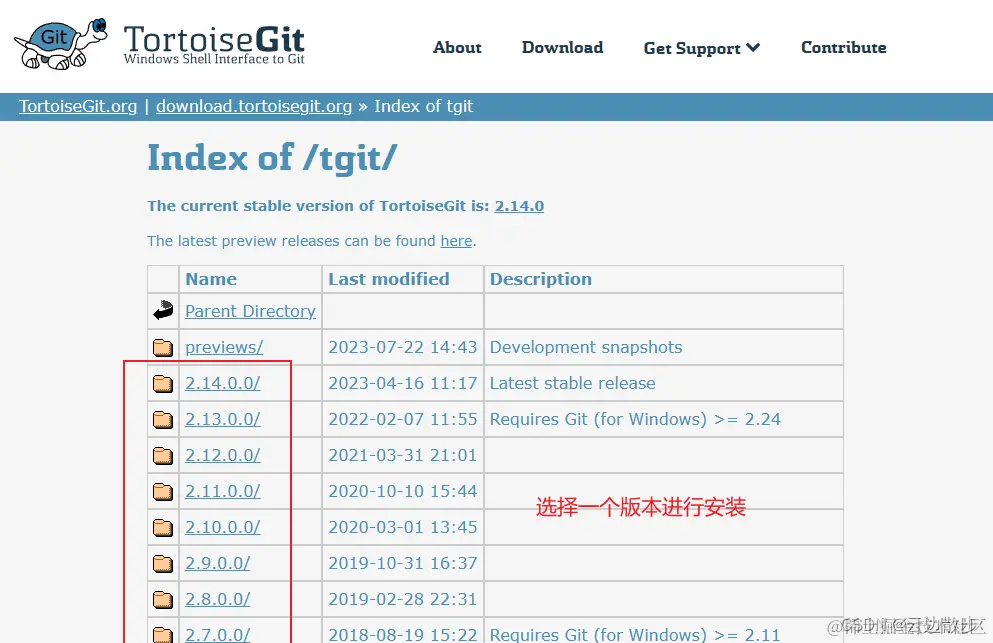Click the 'Requires Git (for Windows) >= 2.24' description
This screenshot has width=993, height=643.
pos(635,419)
